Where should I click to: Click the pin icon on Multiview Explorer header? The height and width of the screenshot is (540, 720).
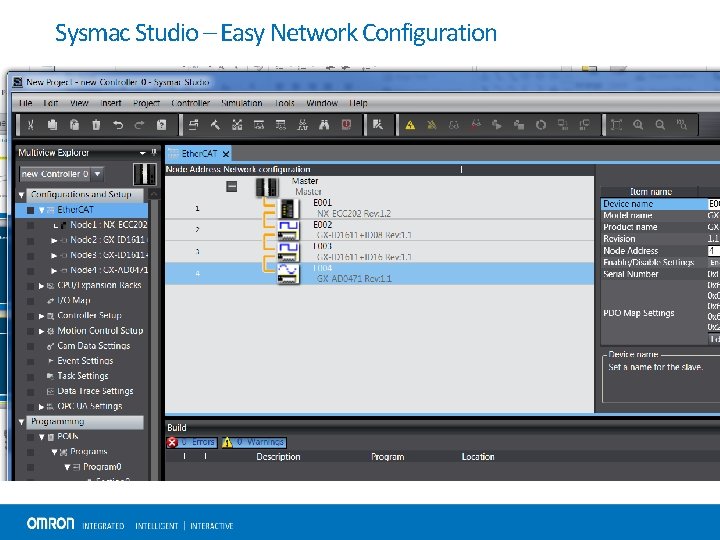point(154,152)
